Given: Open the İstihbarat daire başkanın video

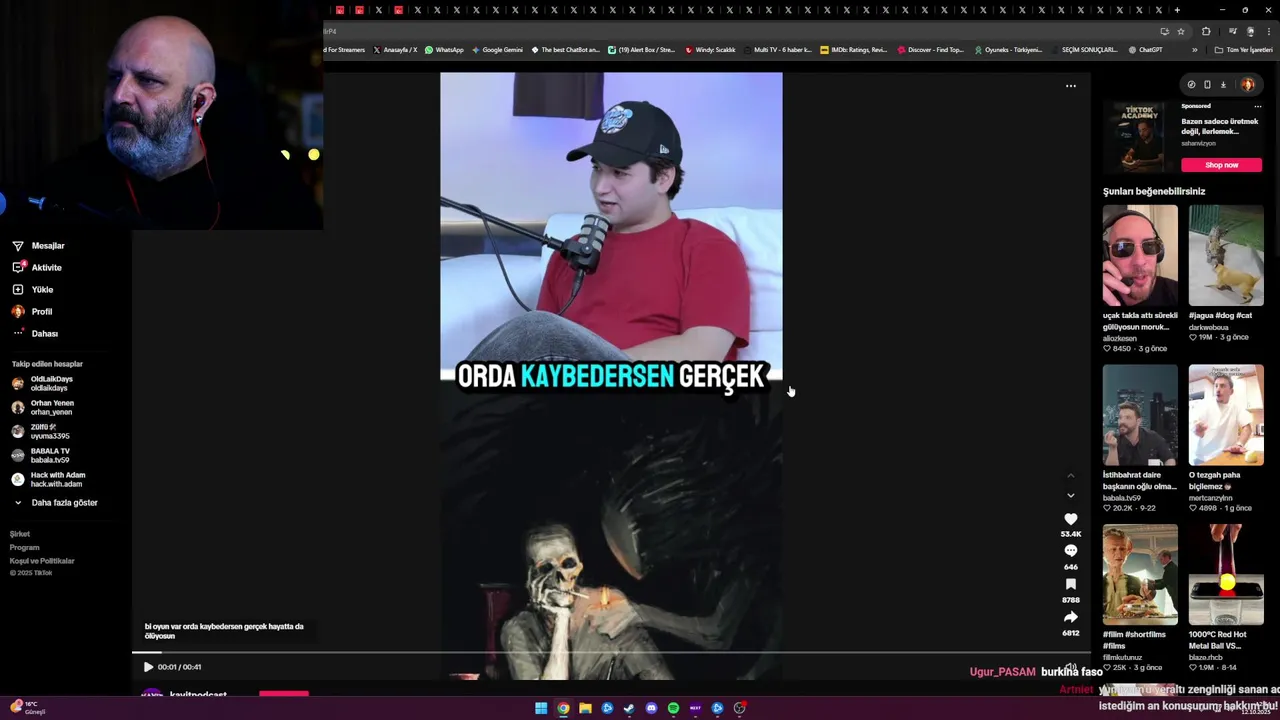Looking at the screenshot, I should 1140,415.
